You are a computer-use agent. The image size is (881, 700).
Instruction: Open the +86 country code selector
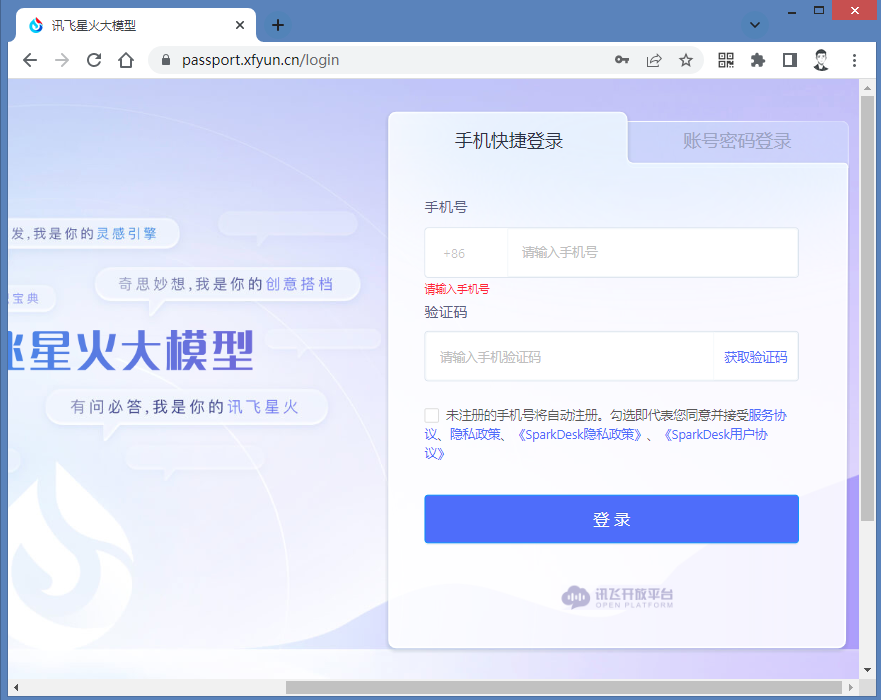coord(455,253)
